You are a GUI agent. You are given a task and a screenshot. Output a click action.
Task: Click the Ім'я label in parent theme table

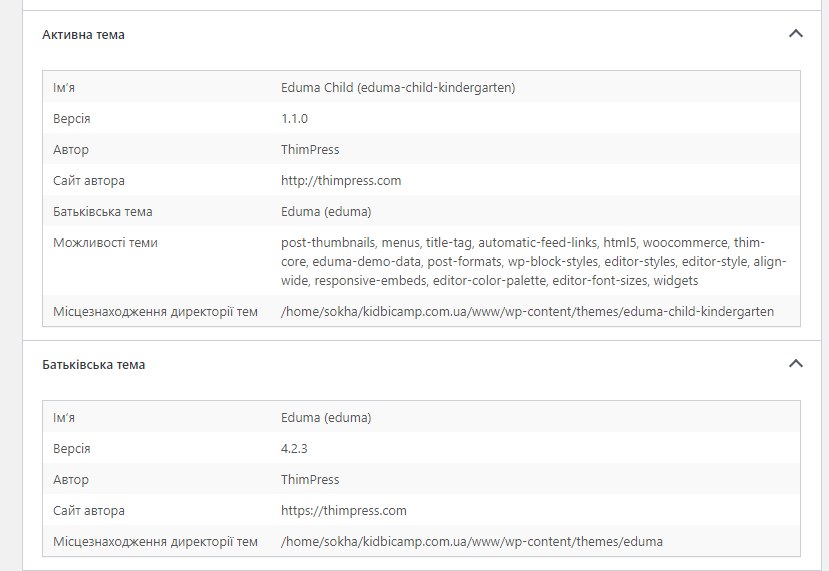[x=64, y=418]
